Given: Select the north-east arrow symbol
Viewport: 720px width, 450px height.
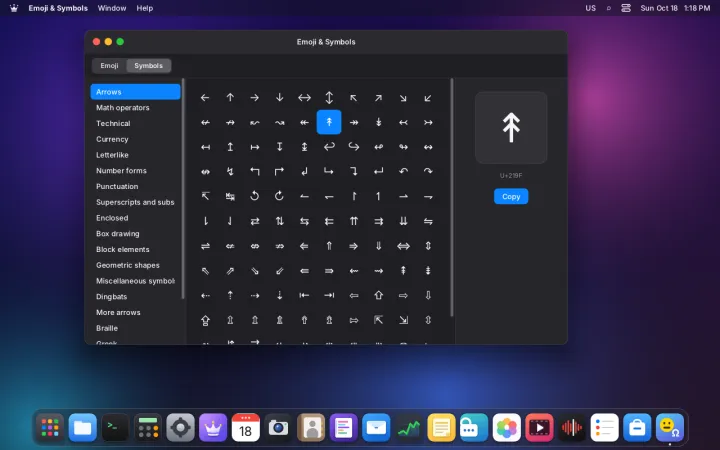Looking at the screenshot, I should point(379,98).
